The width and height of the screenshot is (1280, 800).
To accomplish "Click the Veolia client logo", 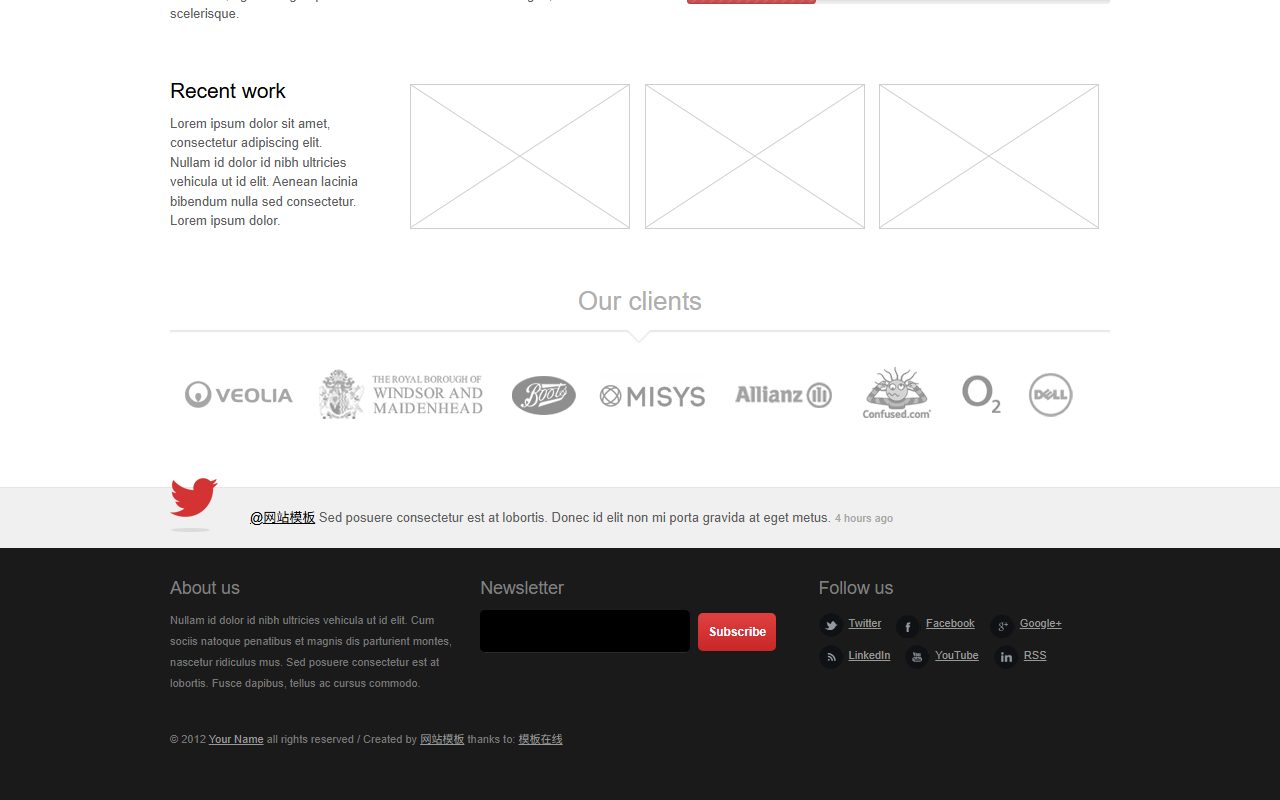I will (x=239, y=395).
